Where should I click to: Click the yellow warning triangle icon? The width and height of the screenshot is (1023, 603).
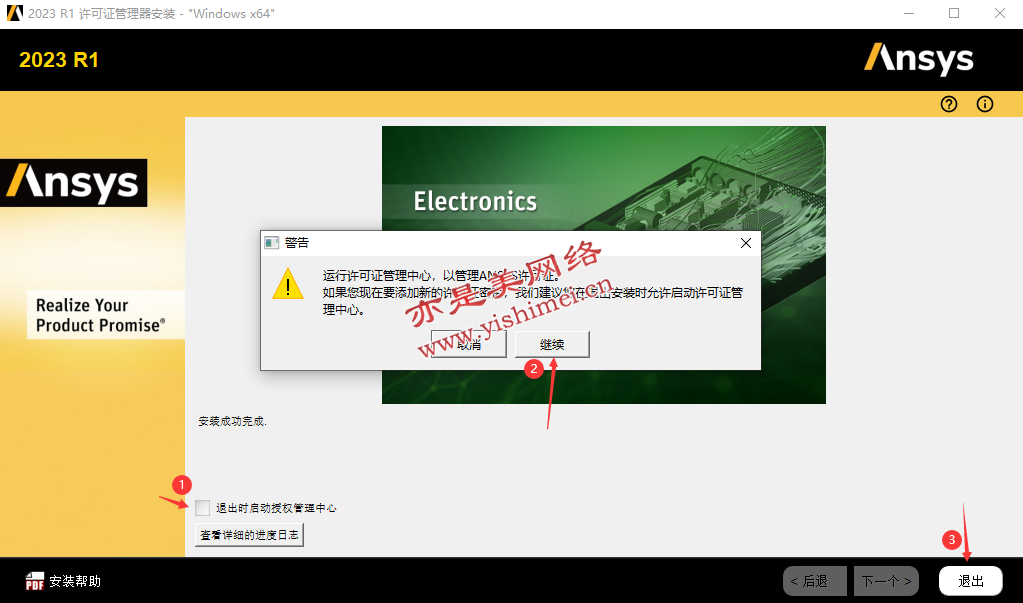(288, 284)
